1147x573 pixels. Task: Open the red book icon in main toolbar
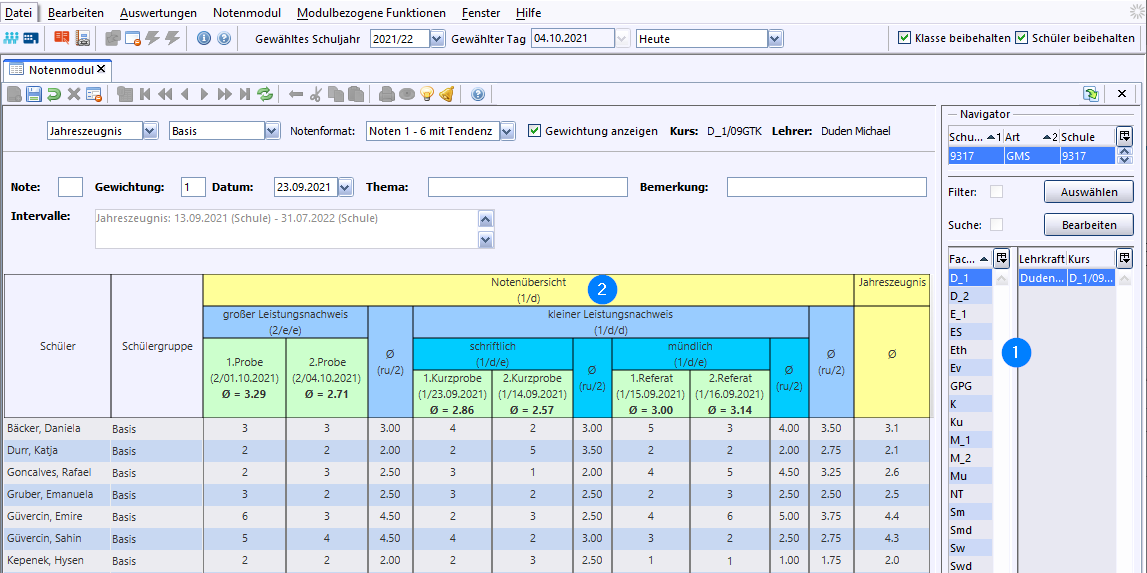click(x=62, y=38)
